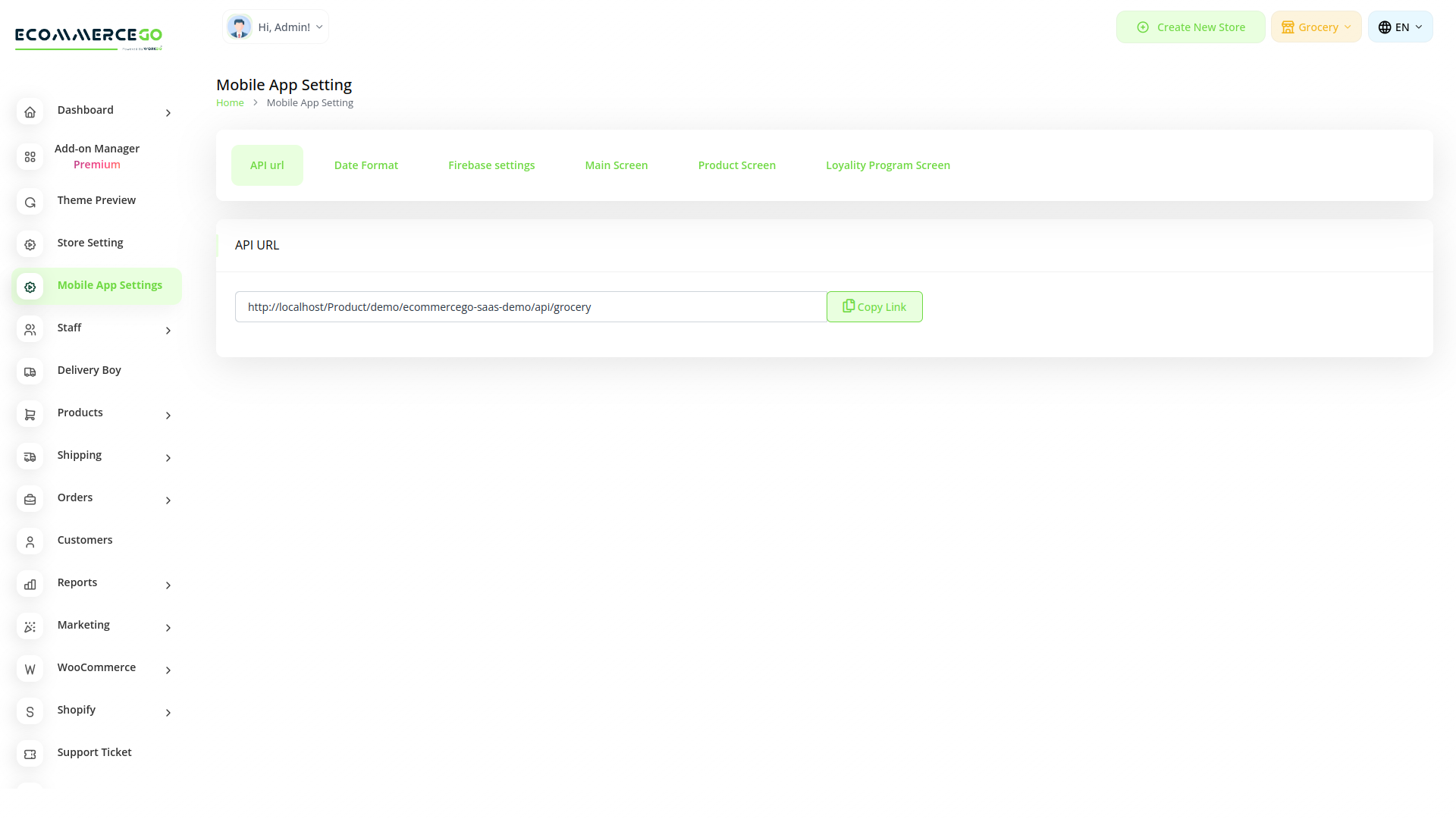Select the Customers icon
1456x819 pixels.
(30, 541)
